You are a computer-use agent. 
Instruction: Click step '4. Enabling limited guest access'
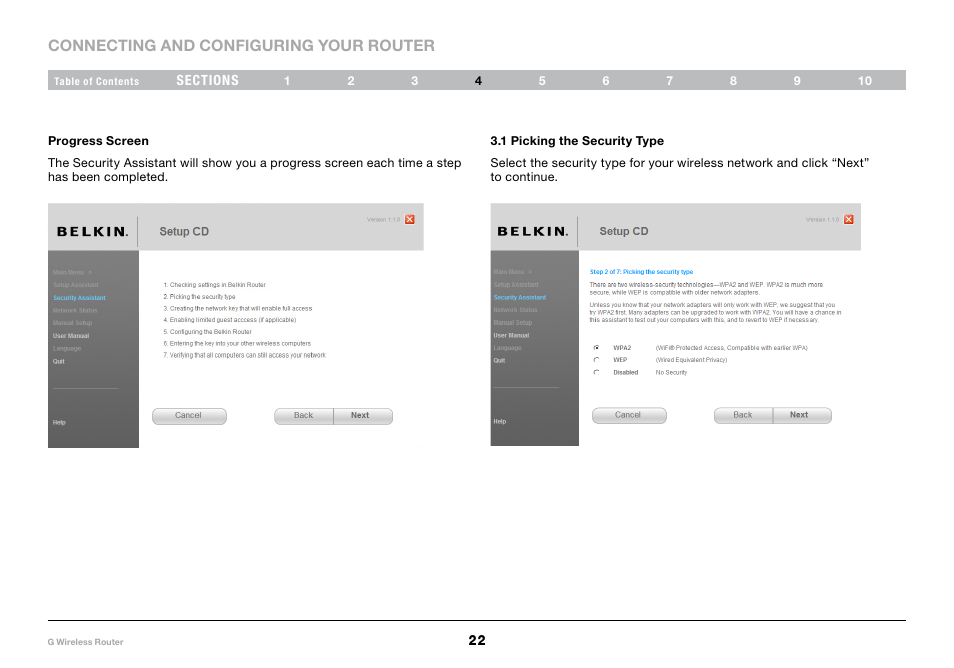(x=229, y=320)
